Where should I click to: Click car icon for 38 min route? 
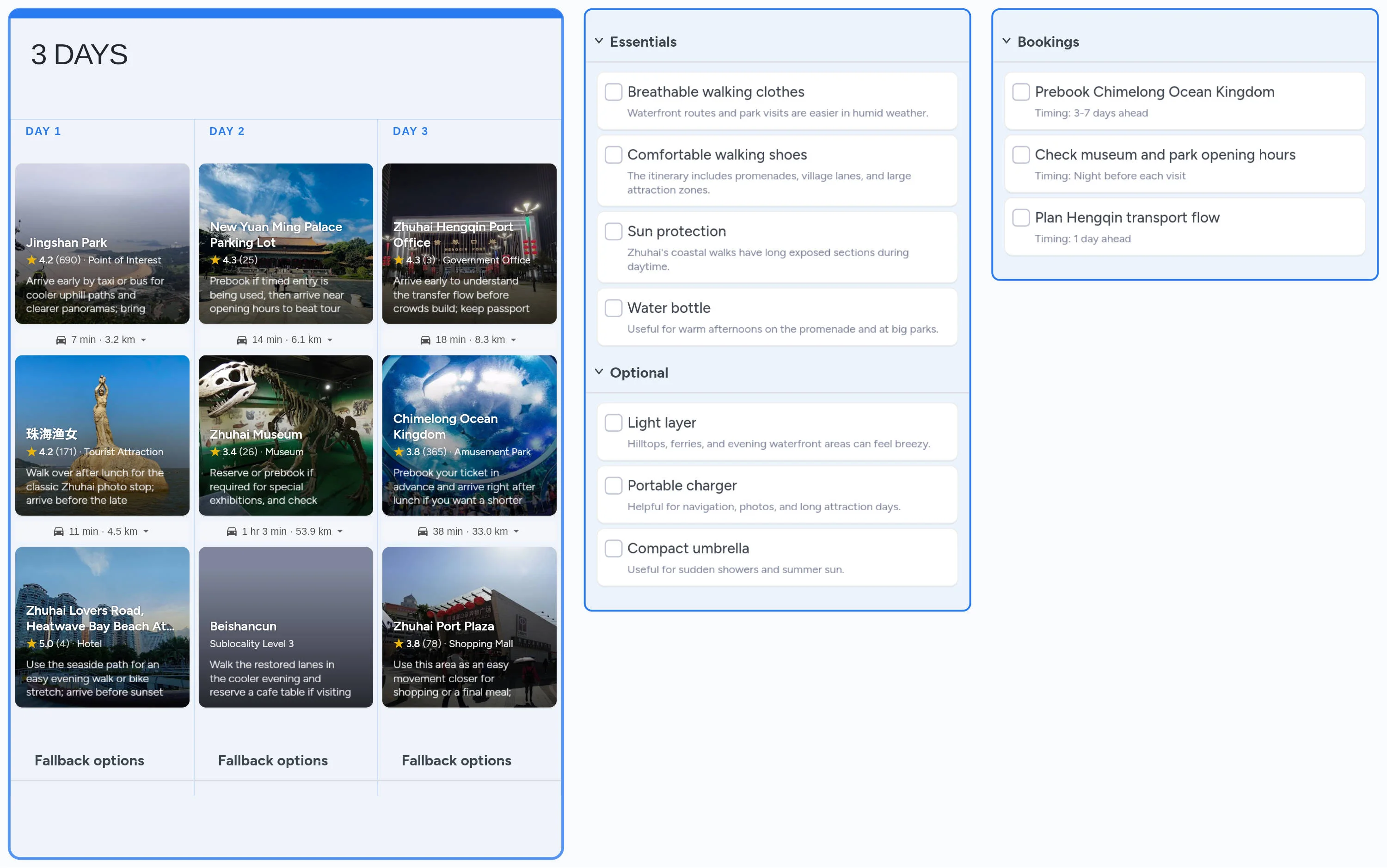423,532
